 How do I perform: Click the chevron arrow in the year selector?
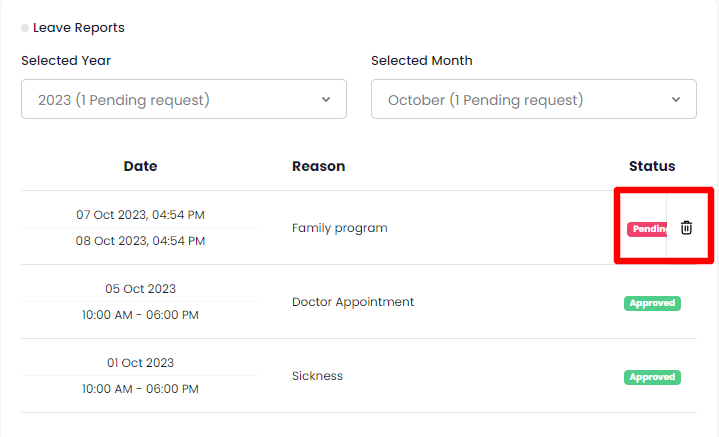(x=326, y=100)
